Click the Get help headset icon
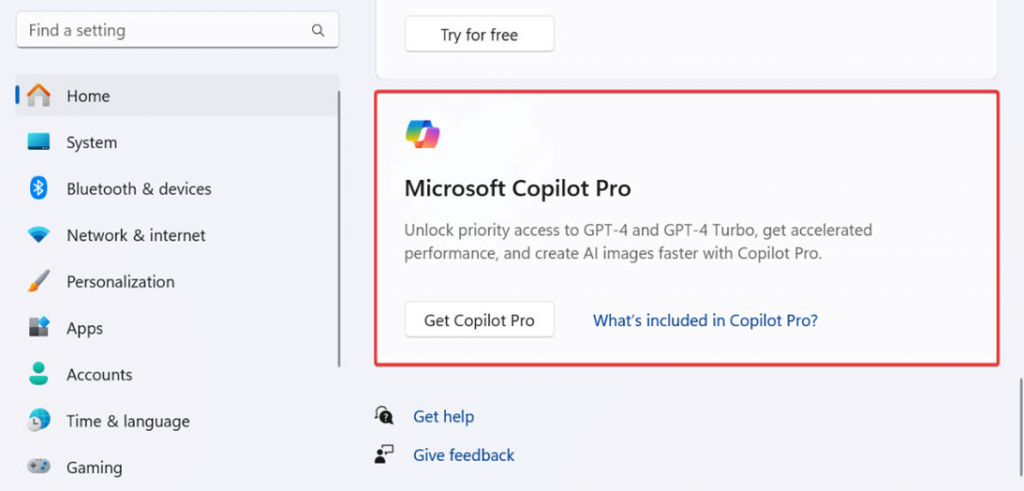The height and width of the screenshot is (491, 1024). pyautogui.click(x=384, y=416)
